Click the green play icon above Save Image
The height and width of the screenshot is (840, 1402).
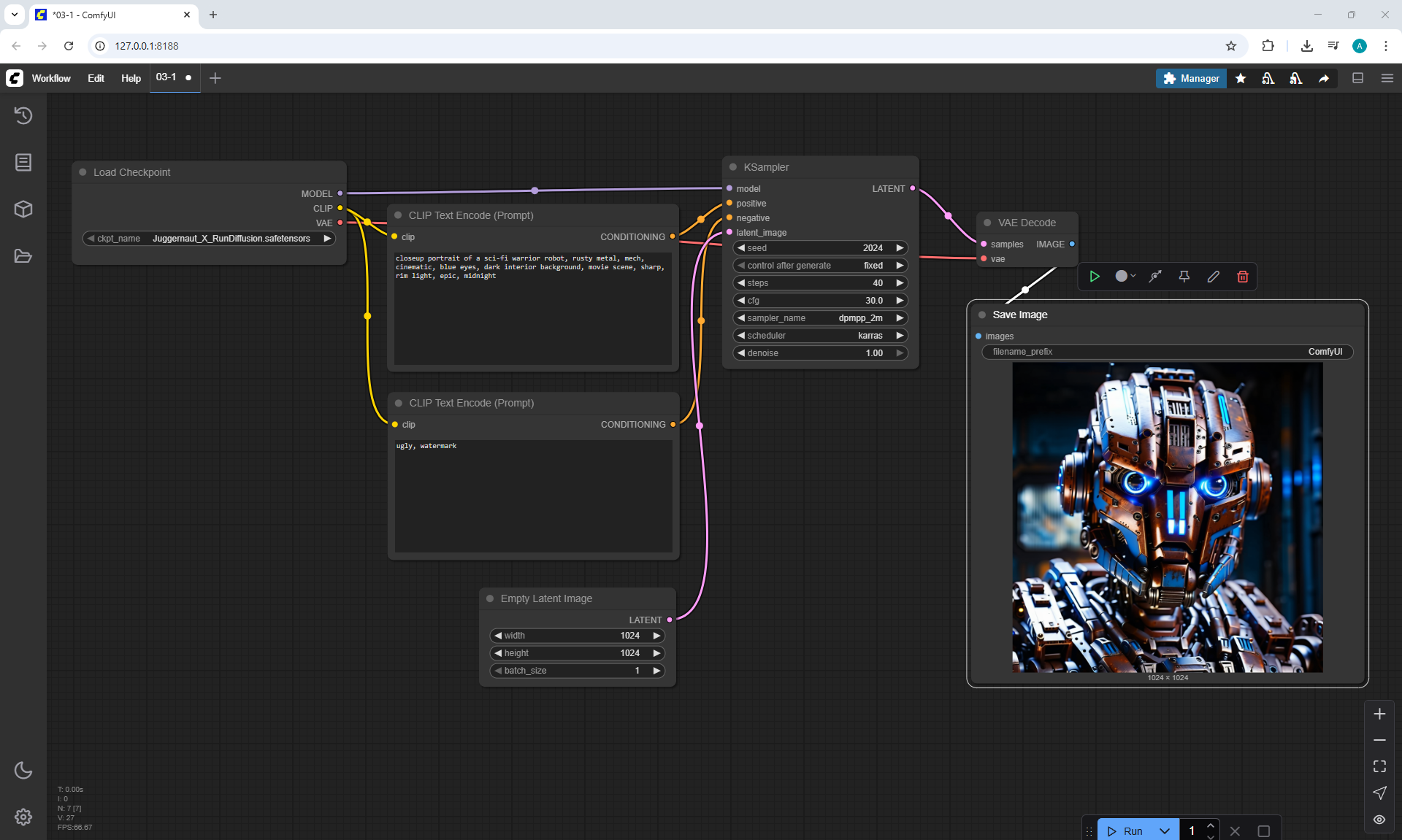point(1094,277)
